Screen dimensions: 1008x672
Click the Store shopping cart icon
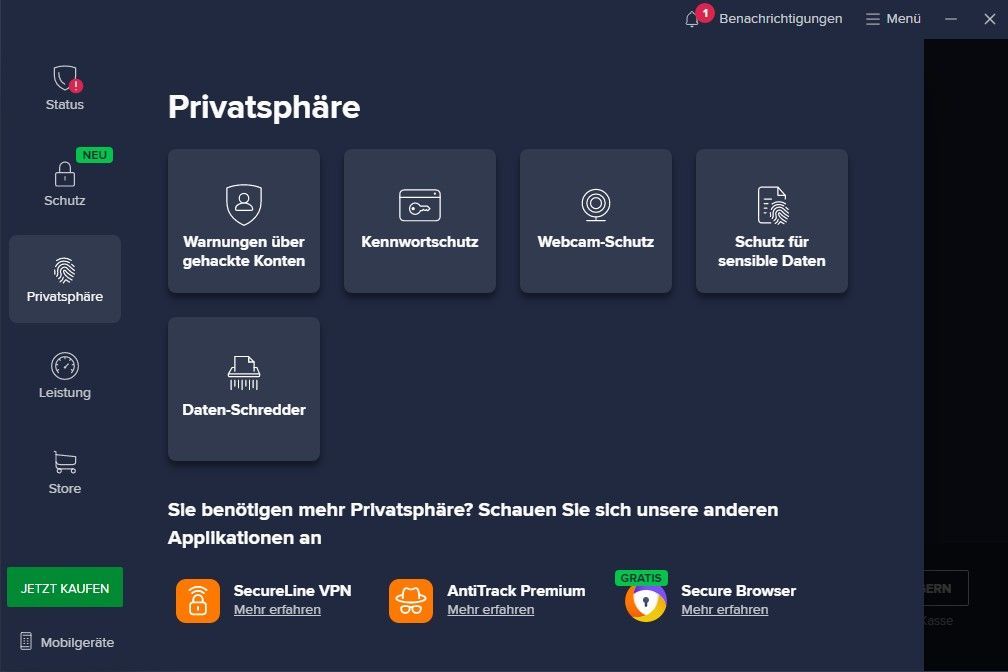[65, 462]
